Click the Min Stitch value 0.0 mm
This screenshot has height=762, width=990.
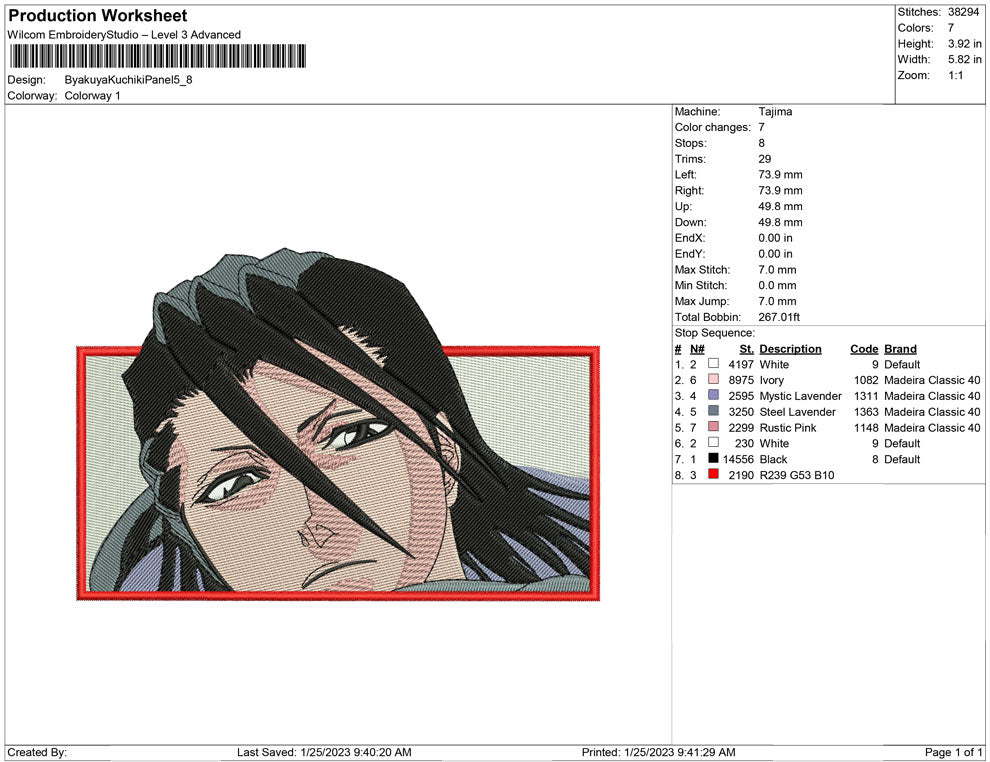[777, 285]
